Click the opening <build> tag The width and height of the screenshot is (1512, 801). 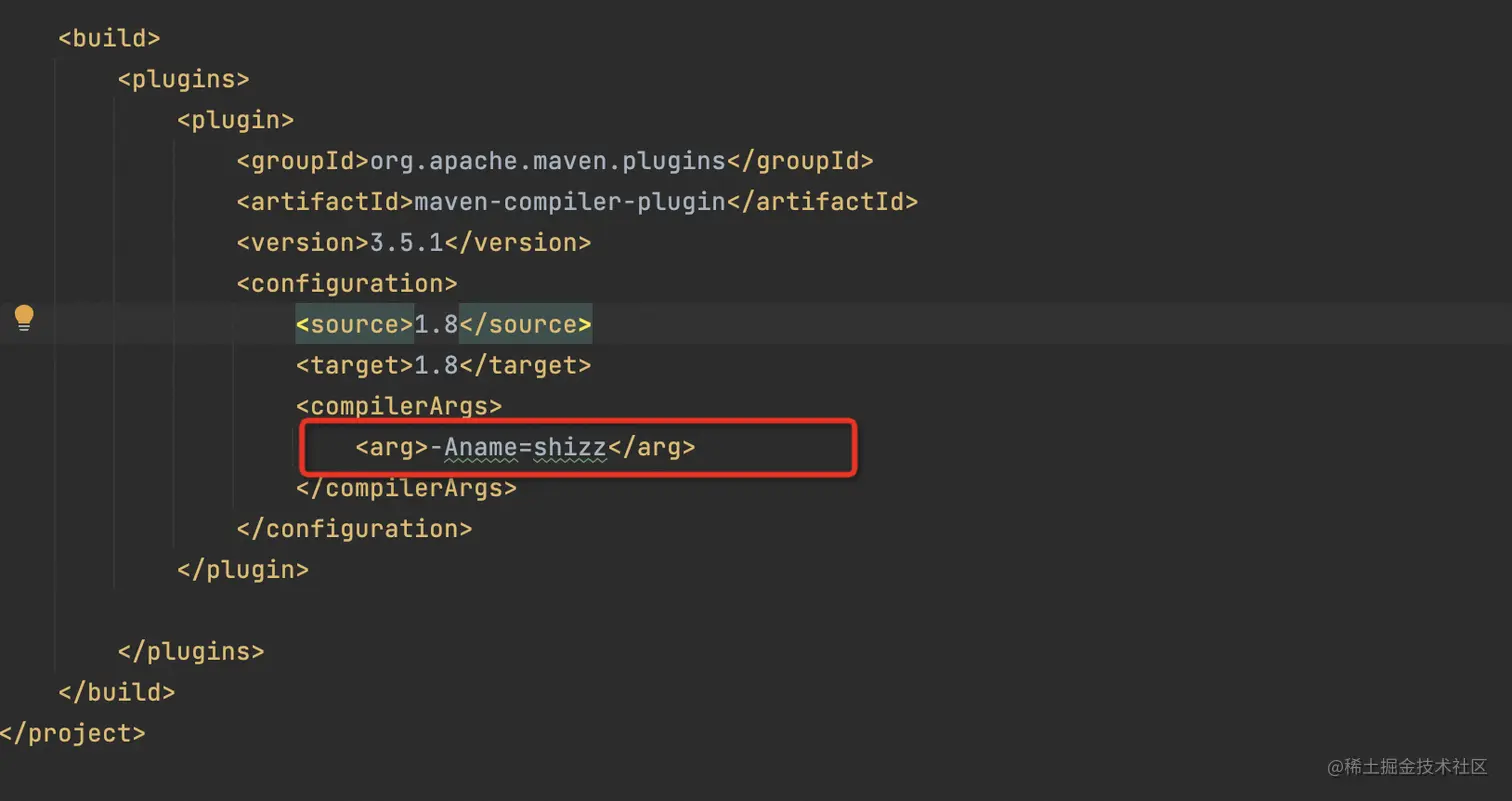click(x=109, y=38)
